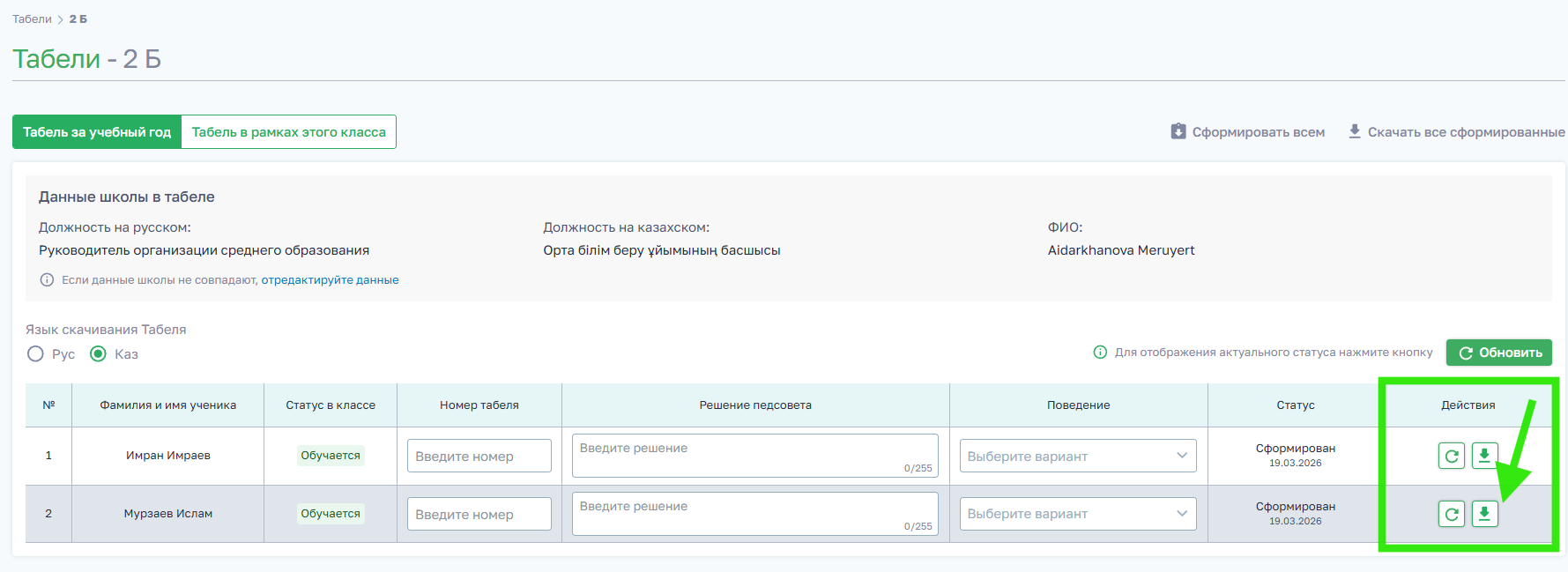Follow the отредактируйте данные link
1568x572 pixels.
coord(330,280)
